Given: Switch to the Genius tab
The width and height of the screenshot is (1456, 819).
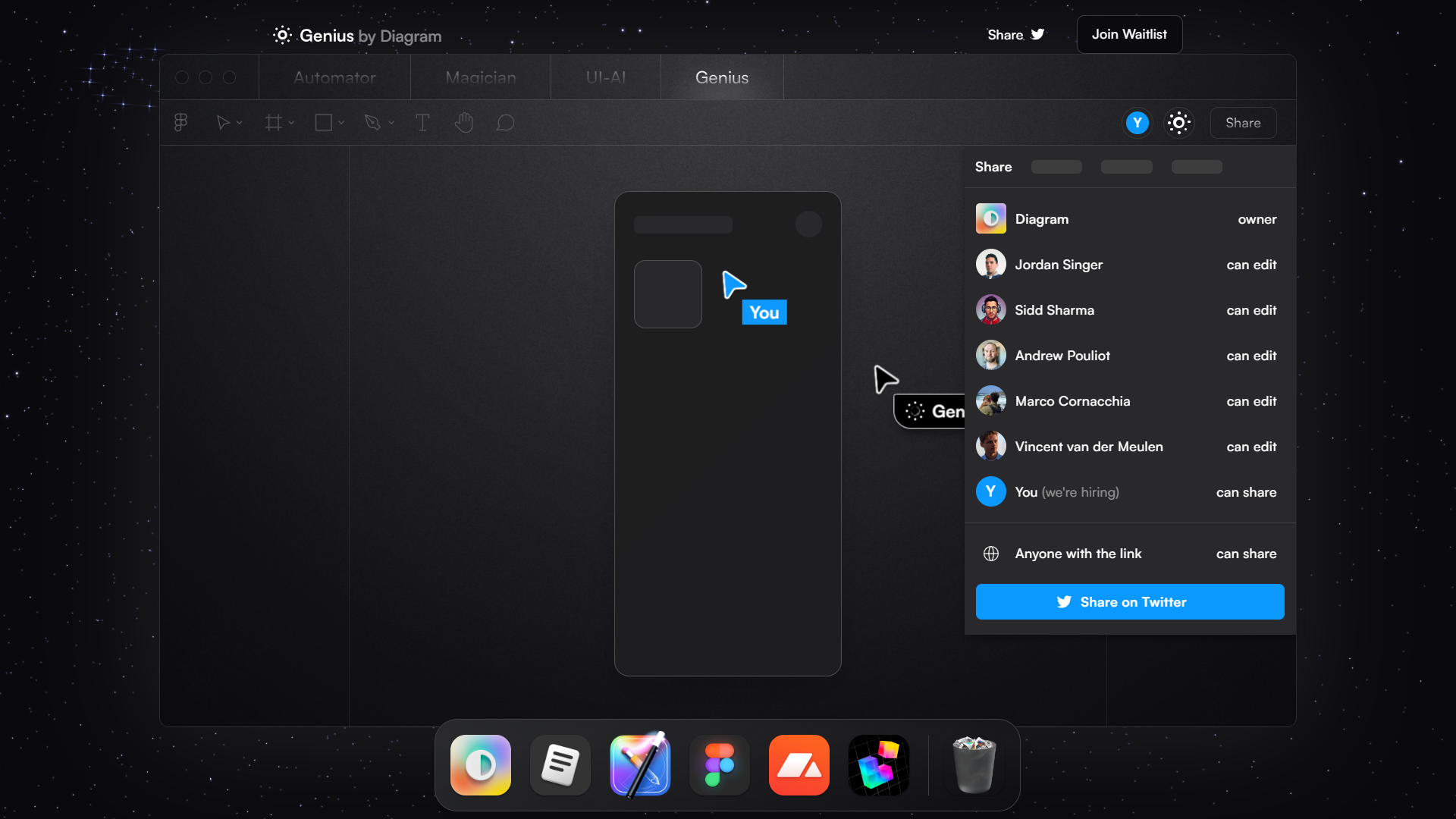Looking at the screenshot, I should click(722, 77).
